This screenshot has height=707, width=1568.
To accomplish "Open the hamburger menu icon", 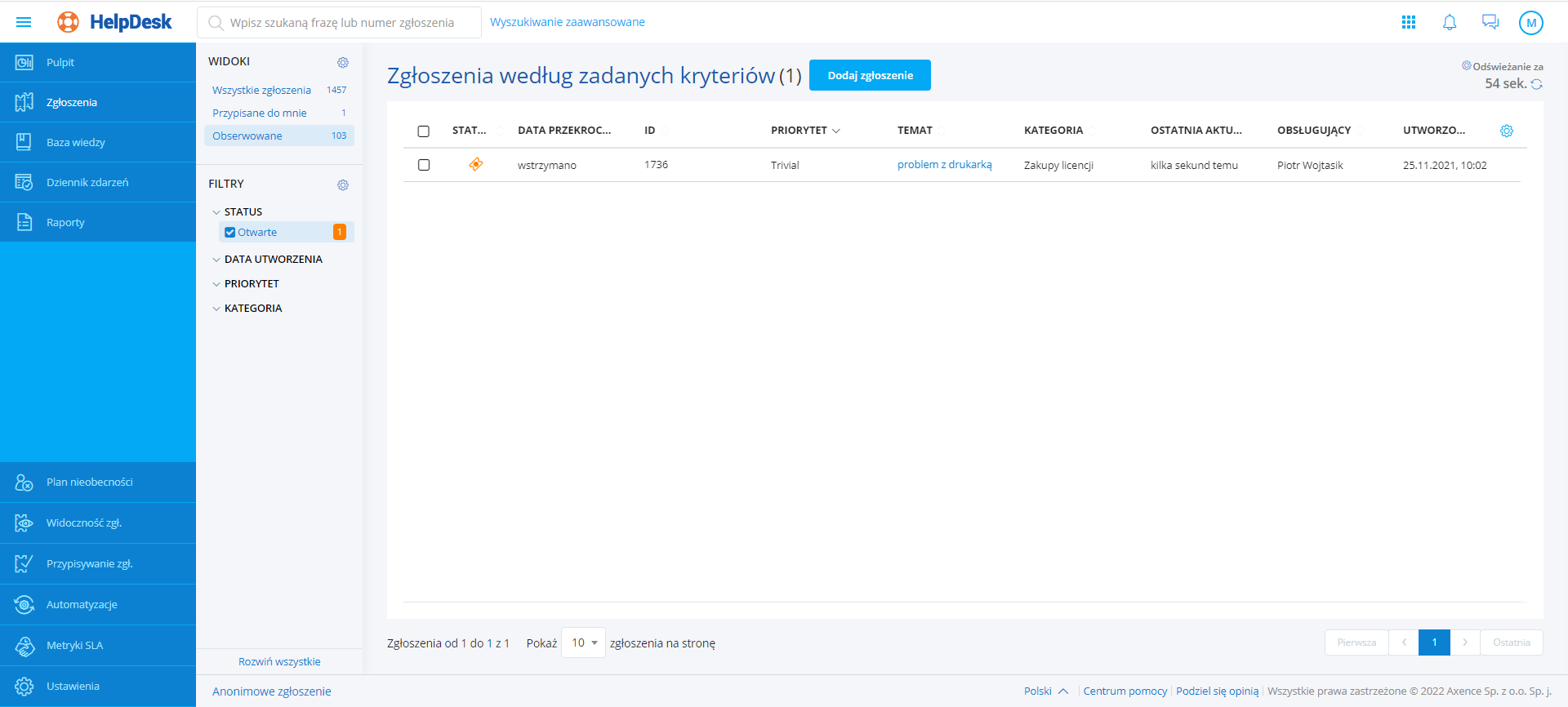I will click(24, 22).
